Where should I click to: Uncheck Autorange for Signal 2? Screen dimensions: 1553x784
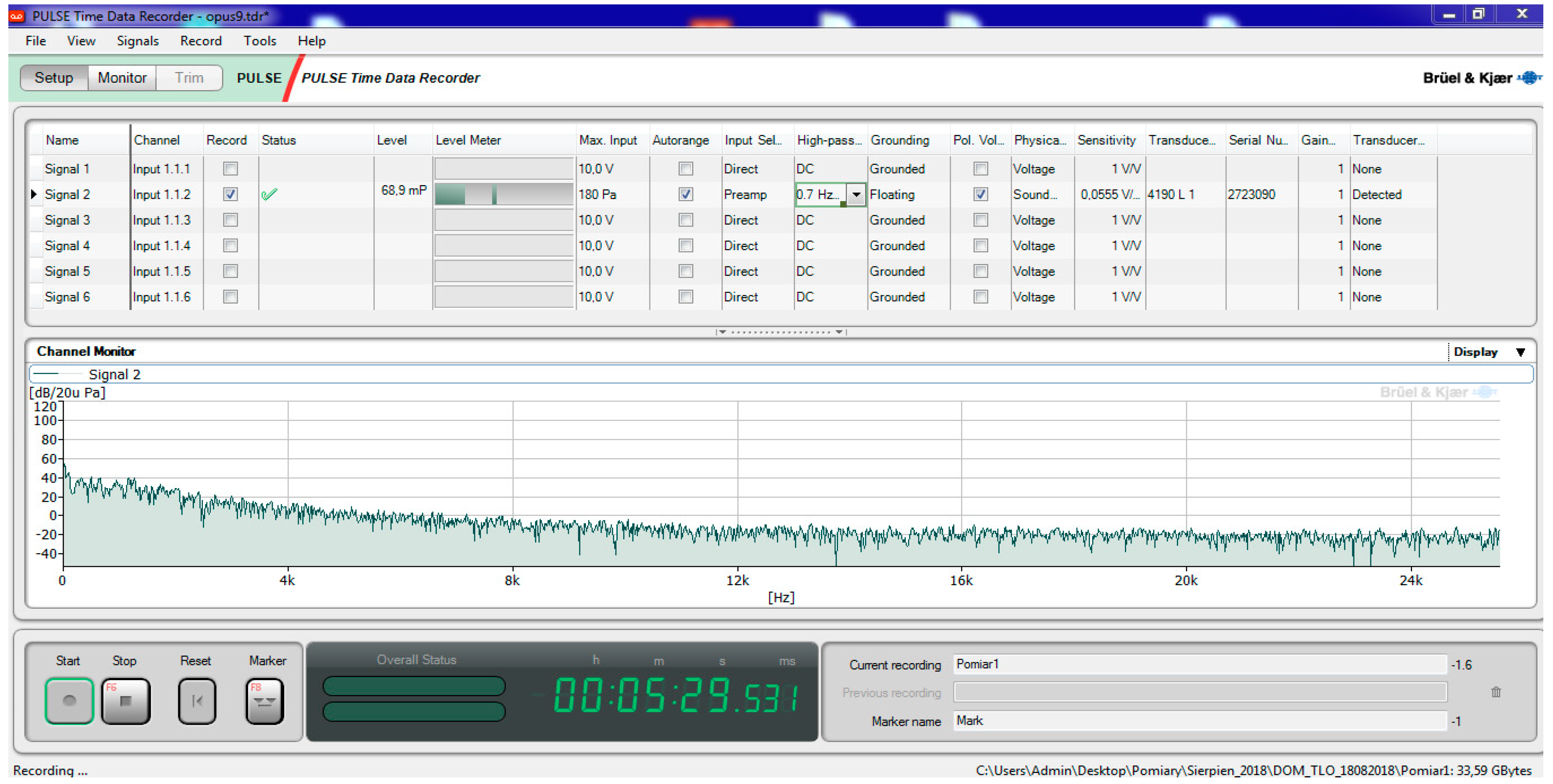(685, 194)
